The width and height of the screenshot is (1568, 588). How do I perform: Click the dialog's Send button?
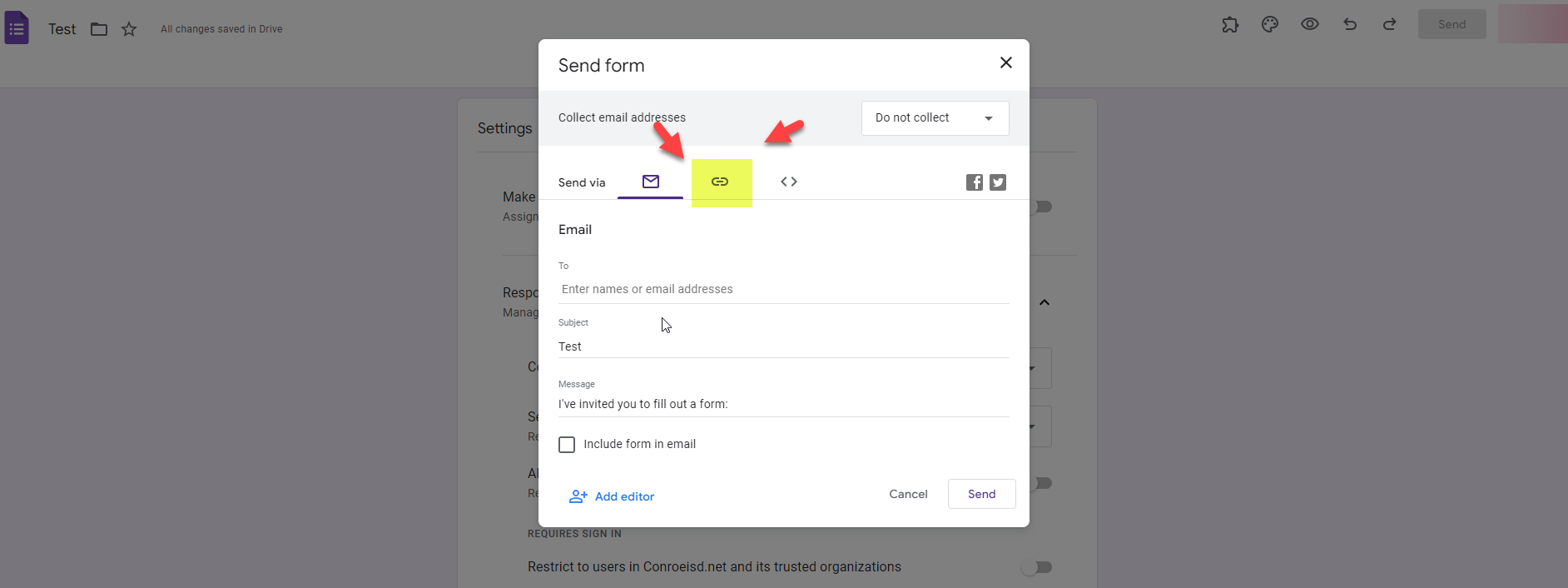[x=982, y=494]
